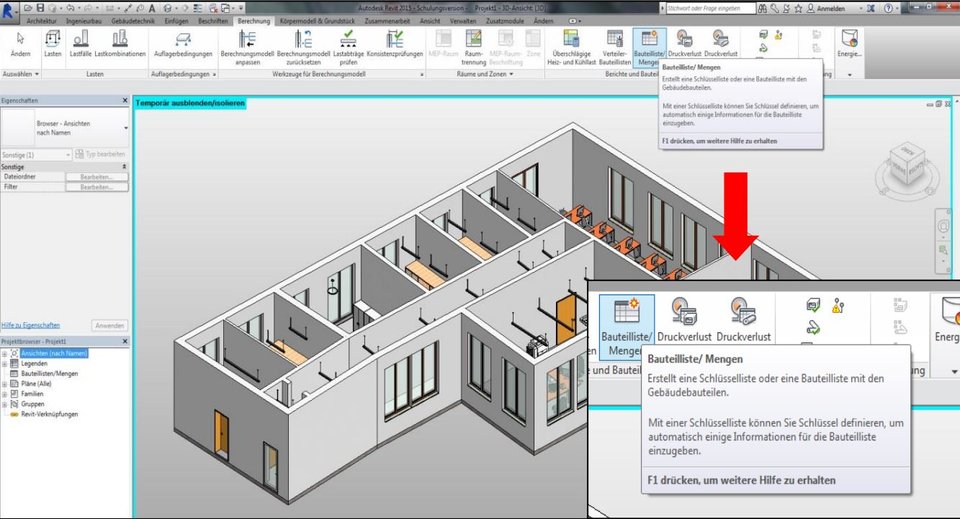Open the Körpermodell & Grundstück tab

pos(317,21)
